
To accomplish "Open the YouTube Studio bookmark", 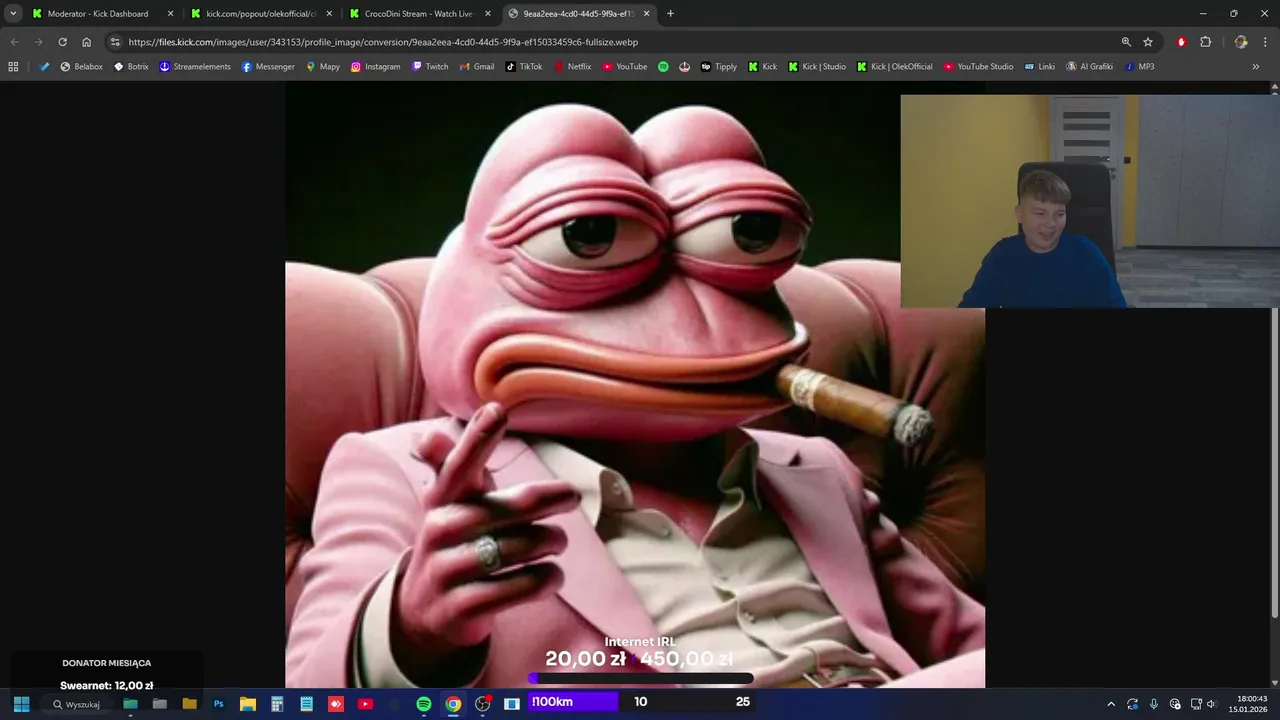I will [x=978, y=67].
